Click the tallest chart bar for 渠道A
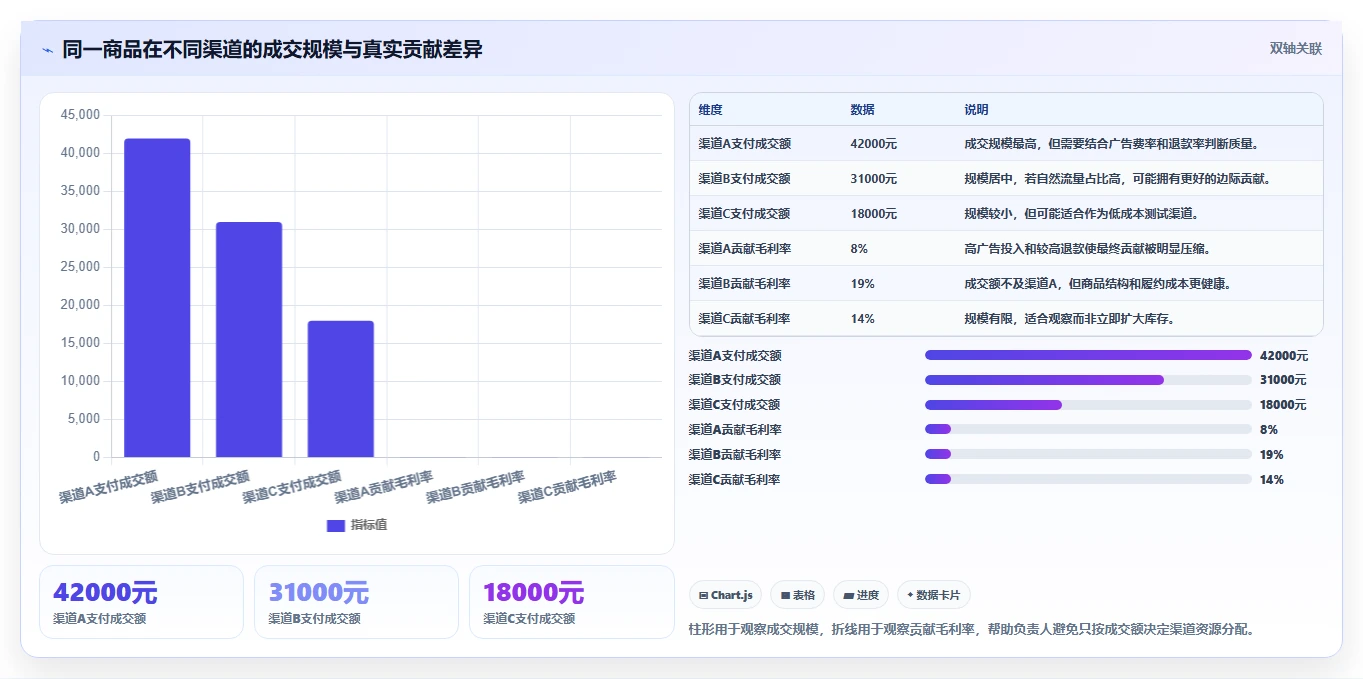This screenshot has width=1363, height=679. tap(157, 298)
